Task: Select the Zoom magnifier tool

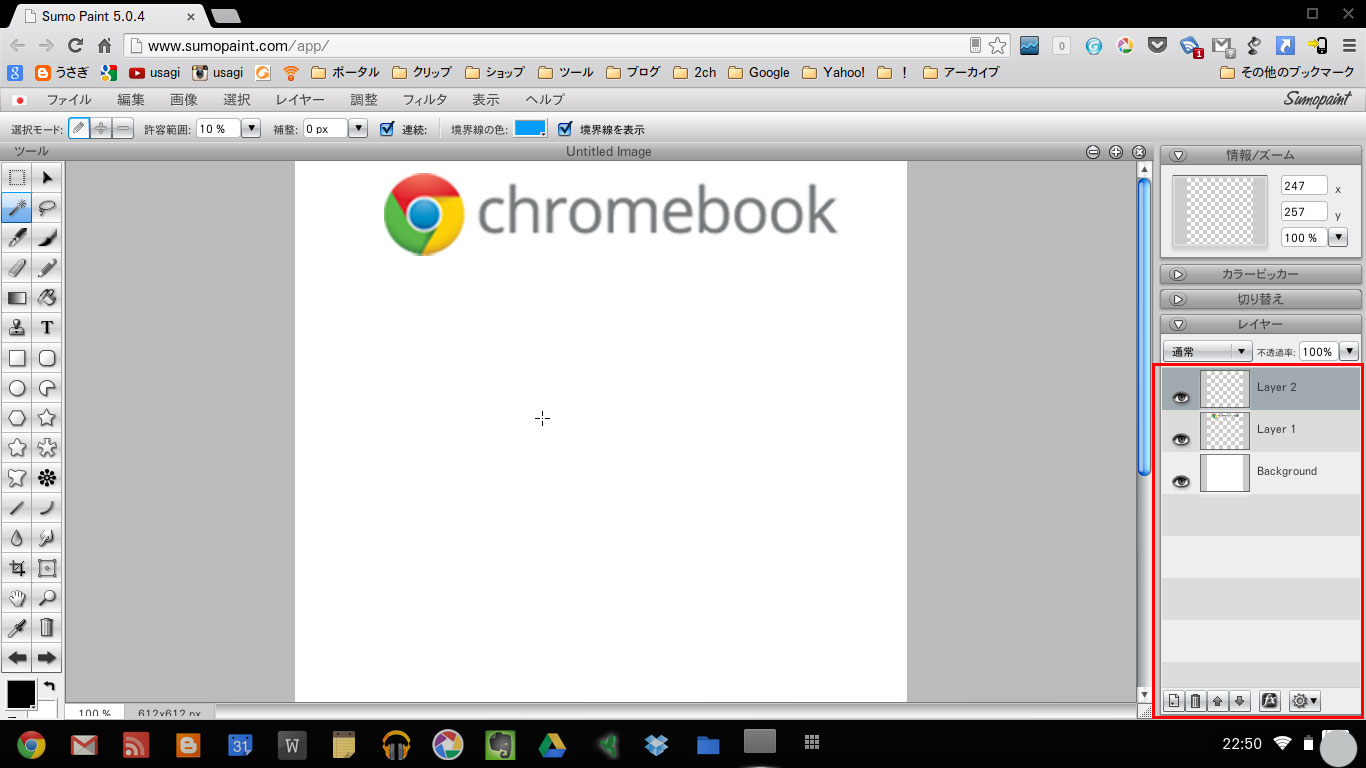Action: point(47,598)
